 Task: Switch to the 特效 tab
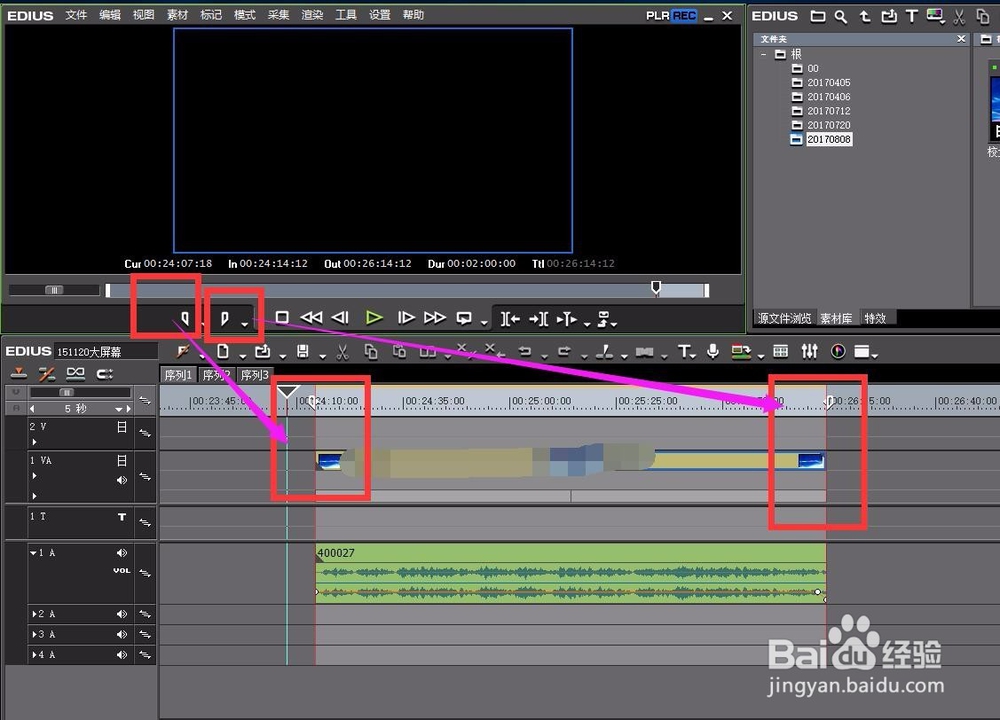coord(875,318)
